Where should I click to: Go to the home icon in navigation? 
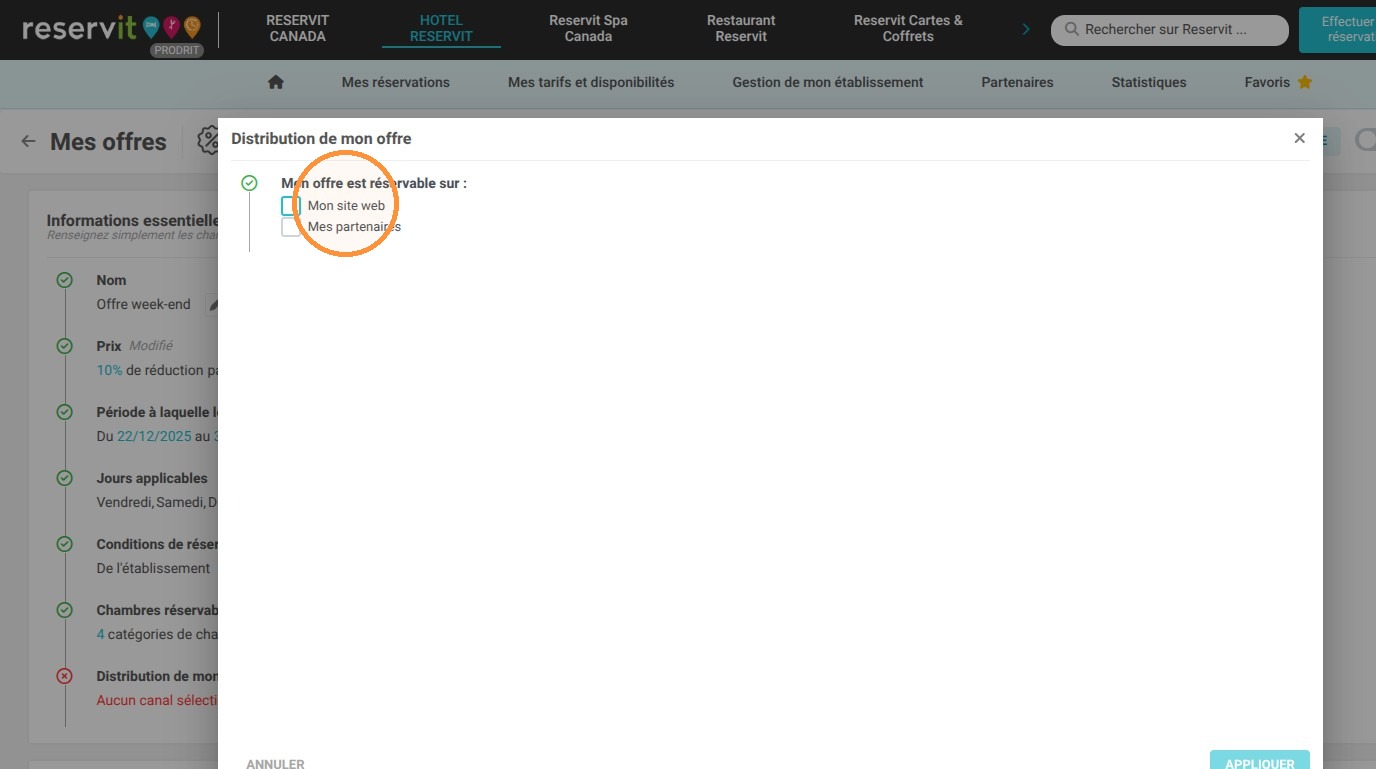(x=276, y=82)
